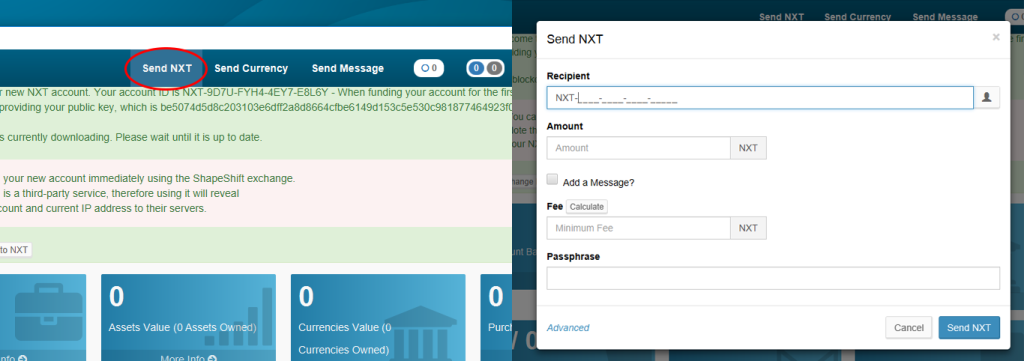This screenshot has width=1024, height=361.
Task: Click 'Currencies Value (0 Currencies Owned)' card text
Action: pyautogui.click(x=345, y=338)
